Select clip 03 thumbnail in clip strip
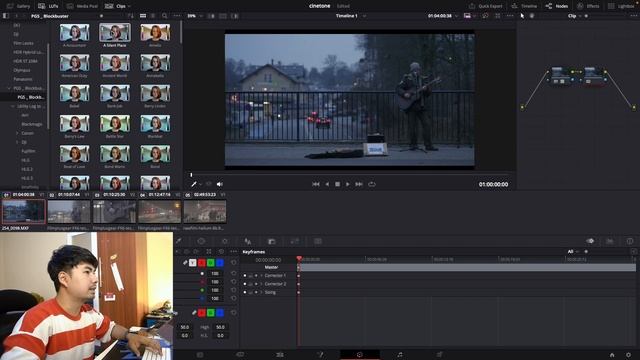 point(114,211)
